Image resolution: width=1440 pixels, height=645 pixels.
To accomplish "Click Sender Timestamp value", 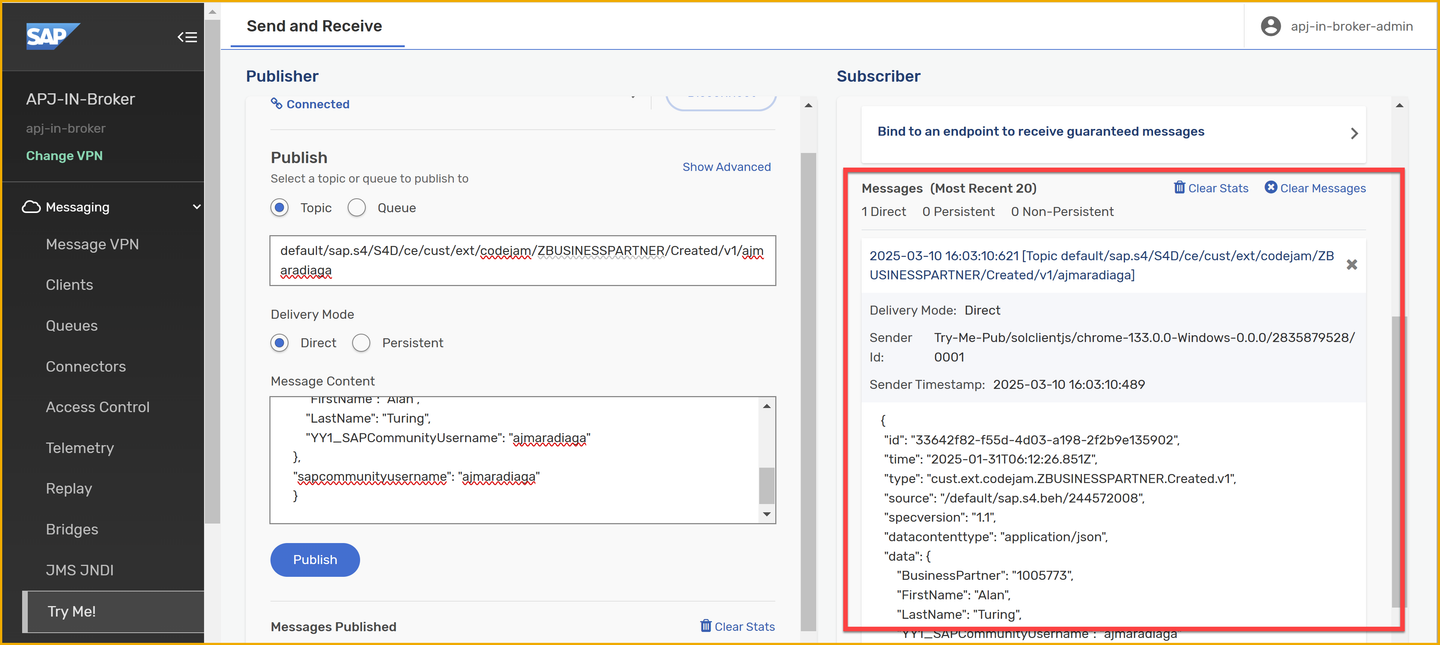I will tap(1069, 384).
